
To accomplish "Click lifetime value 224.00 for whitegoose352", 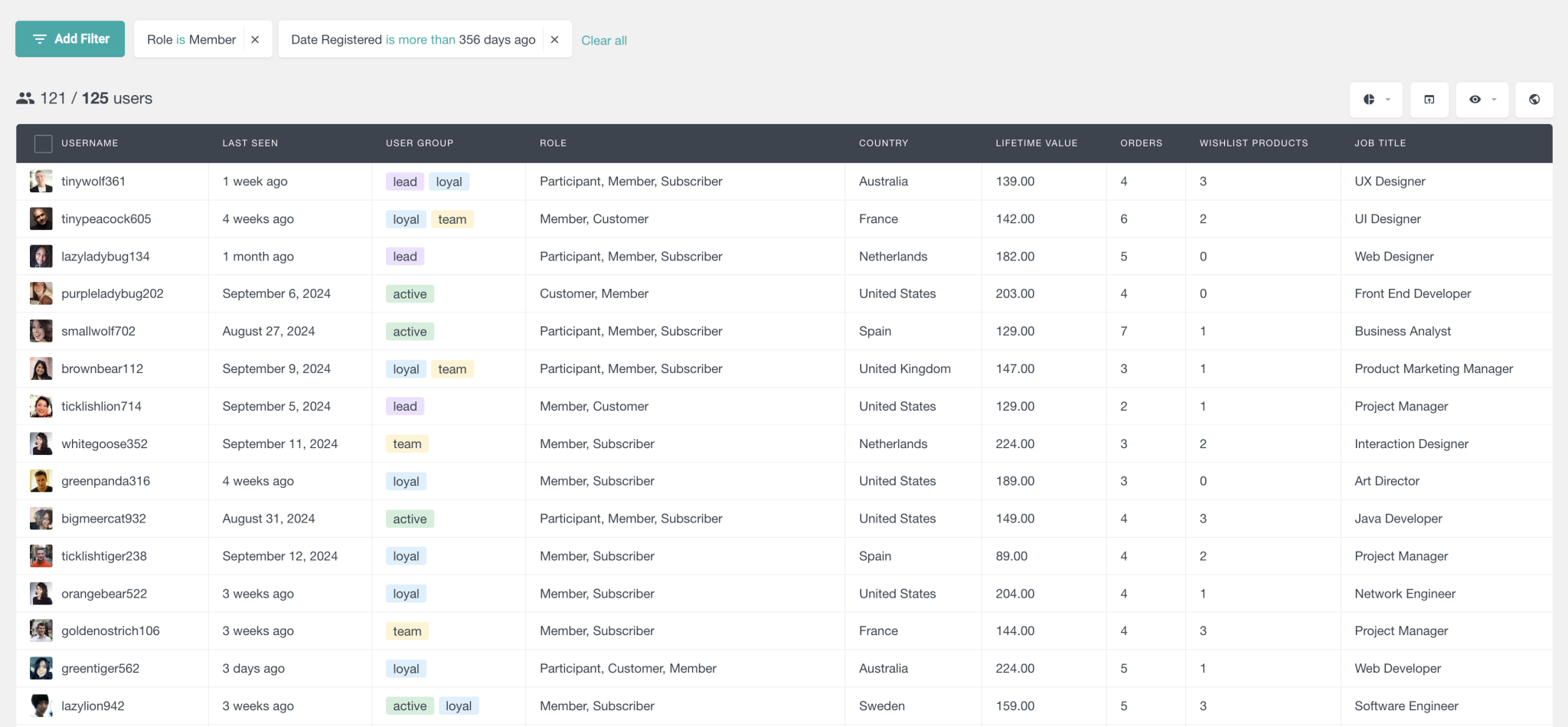I will 1015,444.
